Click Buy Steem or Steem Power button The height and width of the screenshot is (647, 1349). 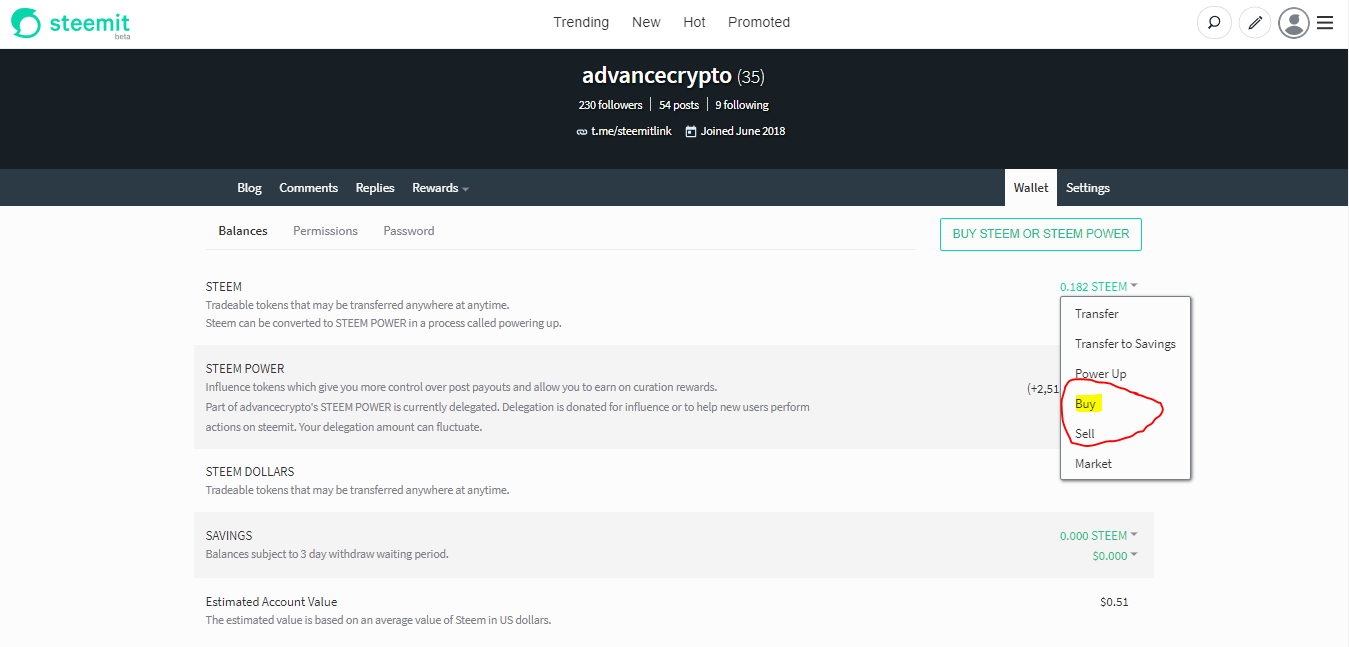[x=1041, y=234]
